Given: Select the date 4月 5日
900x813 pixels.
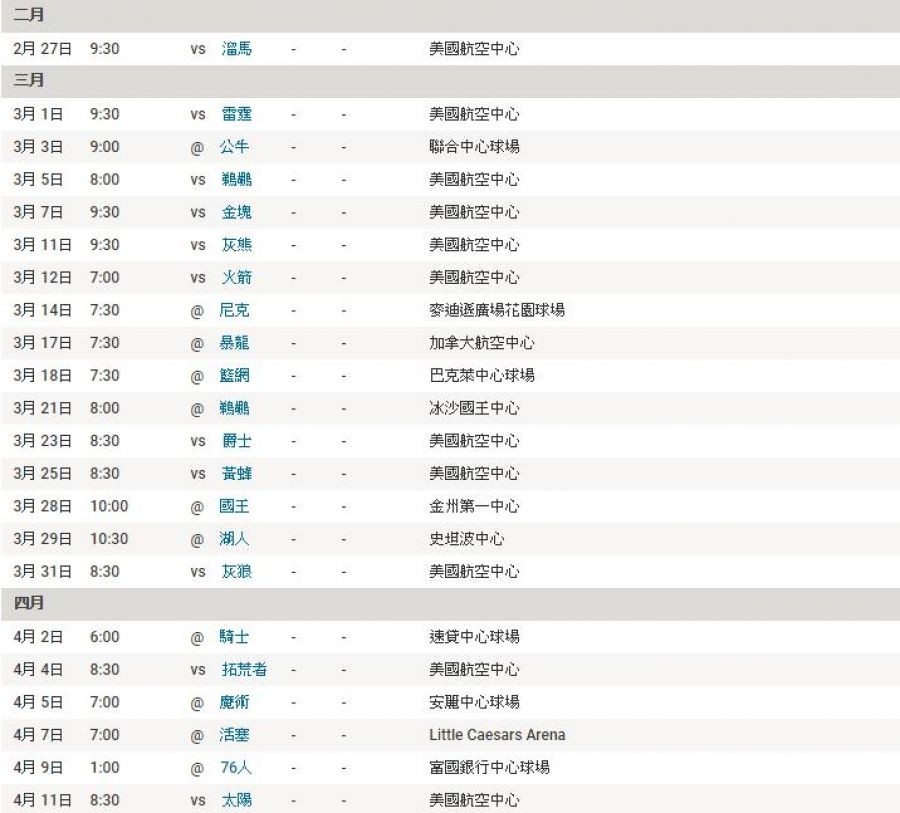Looking at the screenshot, I should point(38,703).
